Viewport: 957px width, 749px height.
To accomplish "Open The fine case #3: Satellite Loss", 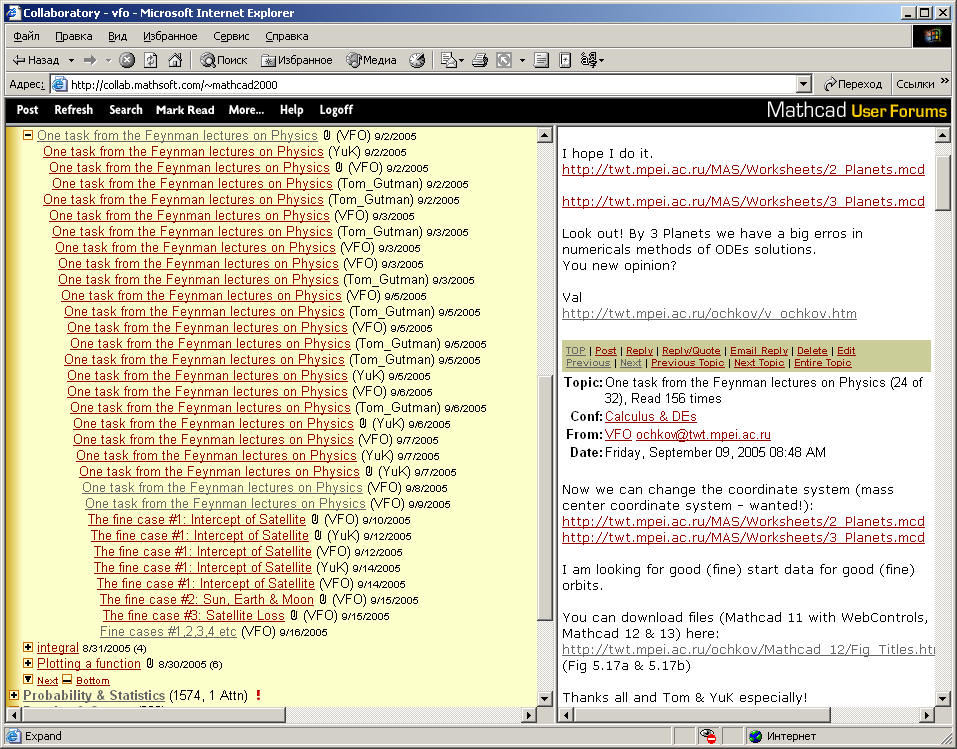I will point(193,615).
